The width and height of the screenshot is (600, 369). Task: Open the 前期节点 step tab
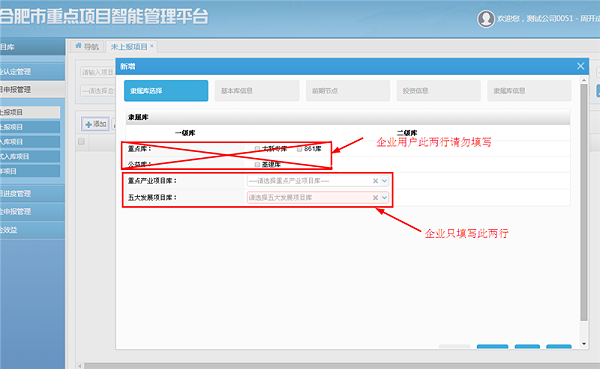click(x=348, y=91)
